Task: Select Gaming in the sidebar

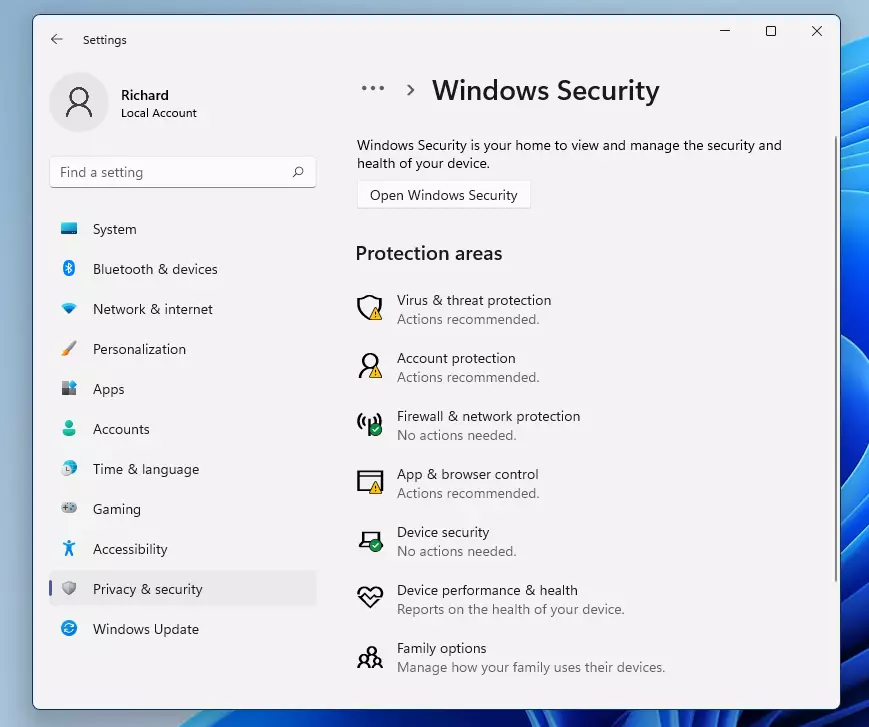Action: [x=183, y=509]
